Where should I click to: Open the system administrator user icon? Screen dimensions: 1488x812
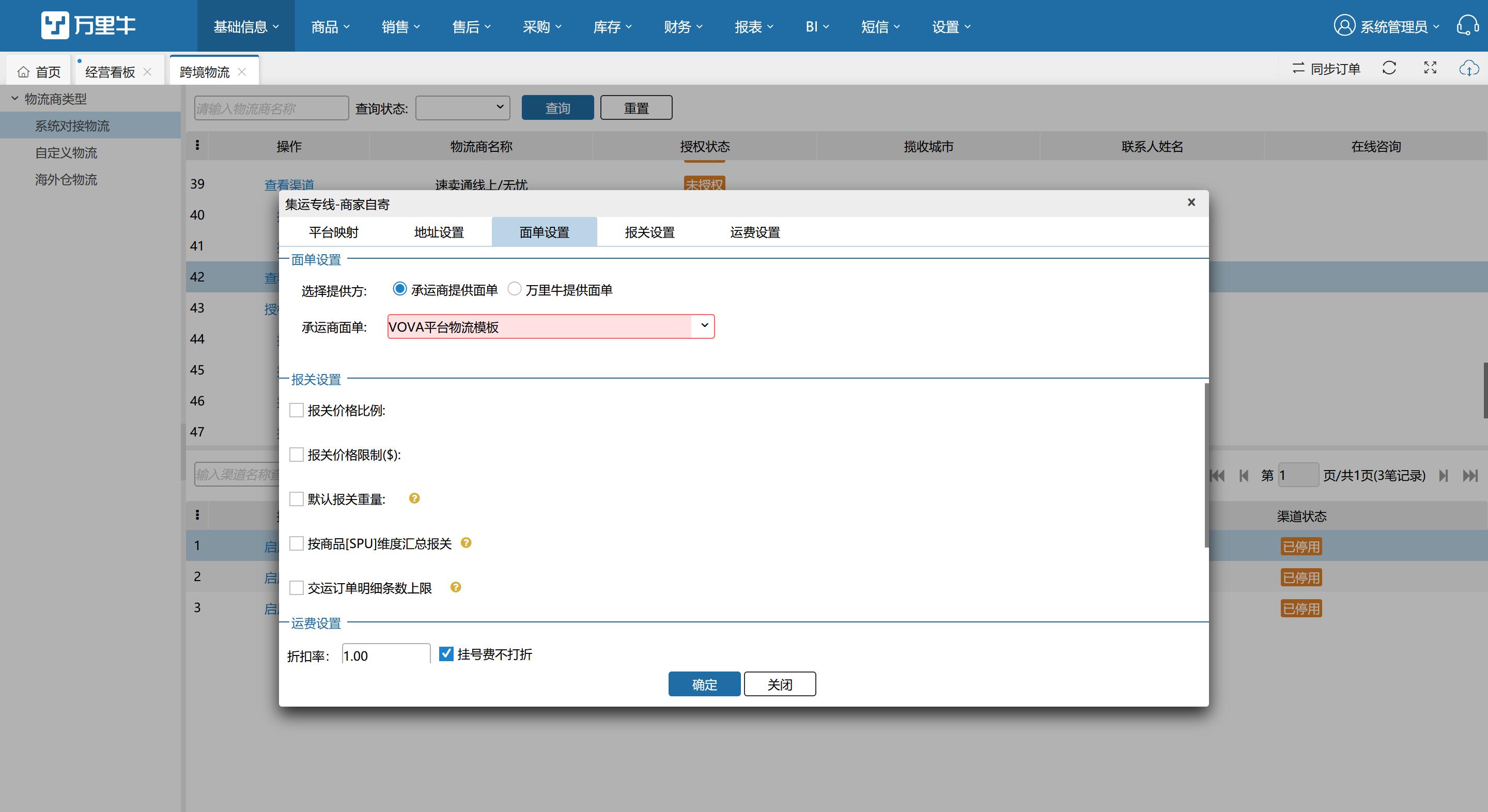pyautogui.click(x=1344, y=26)
